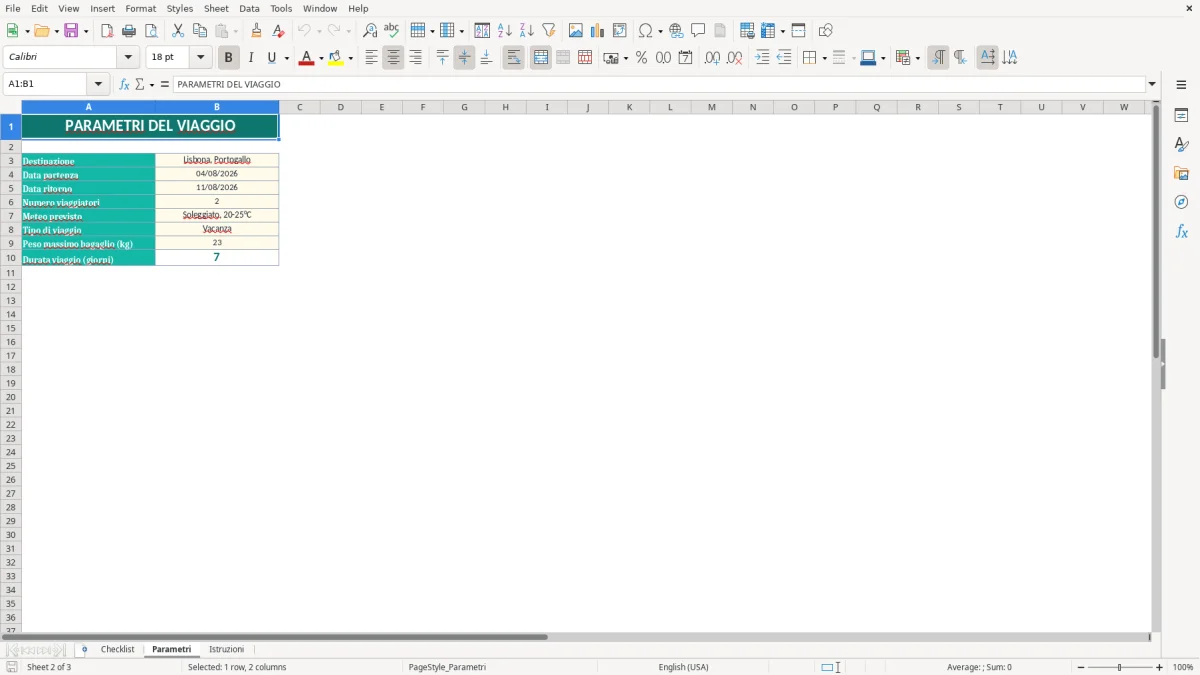The width and height of the screenshot is (1200, 675).
Task: Copy selection using the Copy icon
Action: point(200,31)
